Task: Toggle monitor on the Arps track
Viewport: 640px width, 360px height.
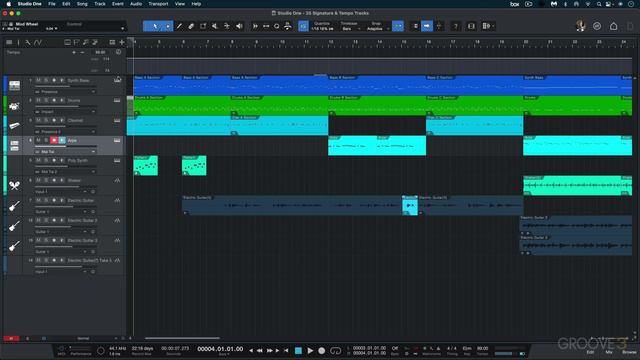Action: coord(62,140)
